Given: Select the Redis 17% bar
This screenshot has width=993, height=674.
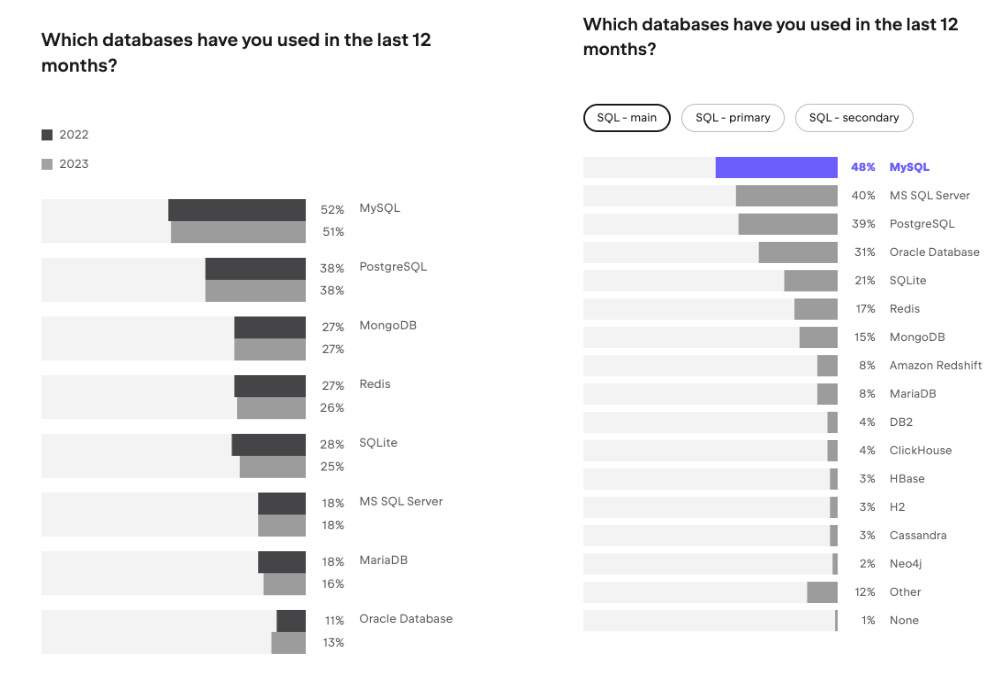Looking at the screenshot, I should [x=816, y=309].
